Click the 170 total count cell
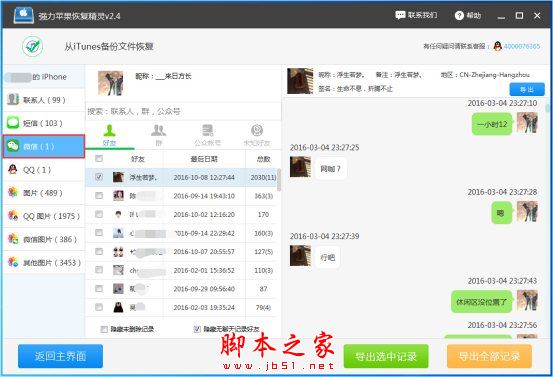The height and width of the screenshot is (377, 553). point(263,214)
